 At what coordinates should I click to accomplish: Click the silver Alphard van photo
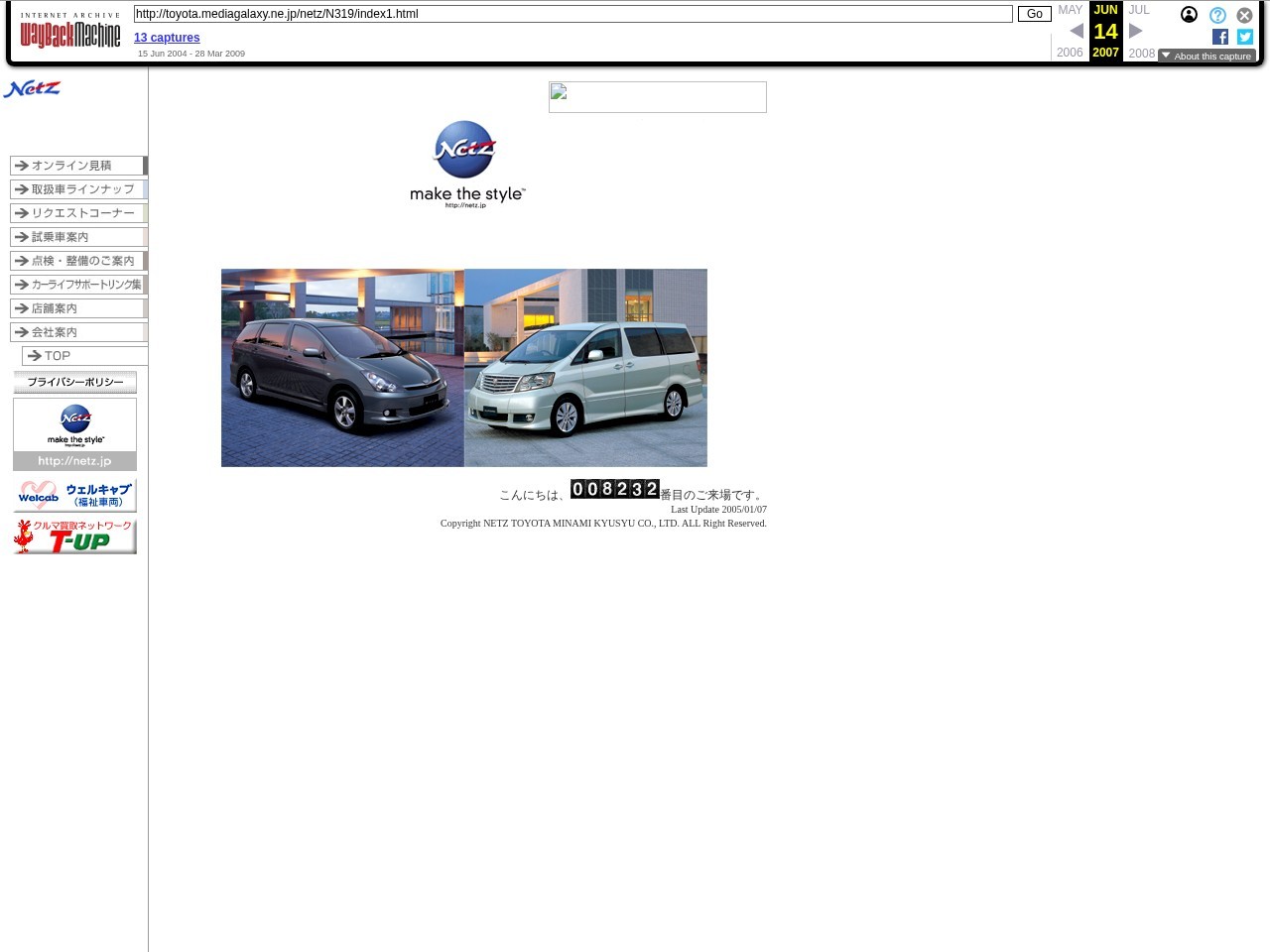point(585,368)
